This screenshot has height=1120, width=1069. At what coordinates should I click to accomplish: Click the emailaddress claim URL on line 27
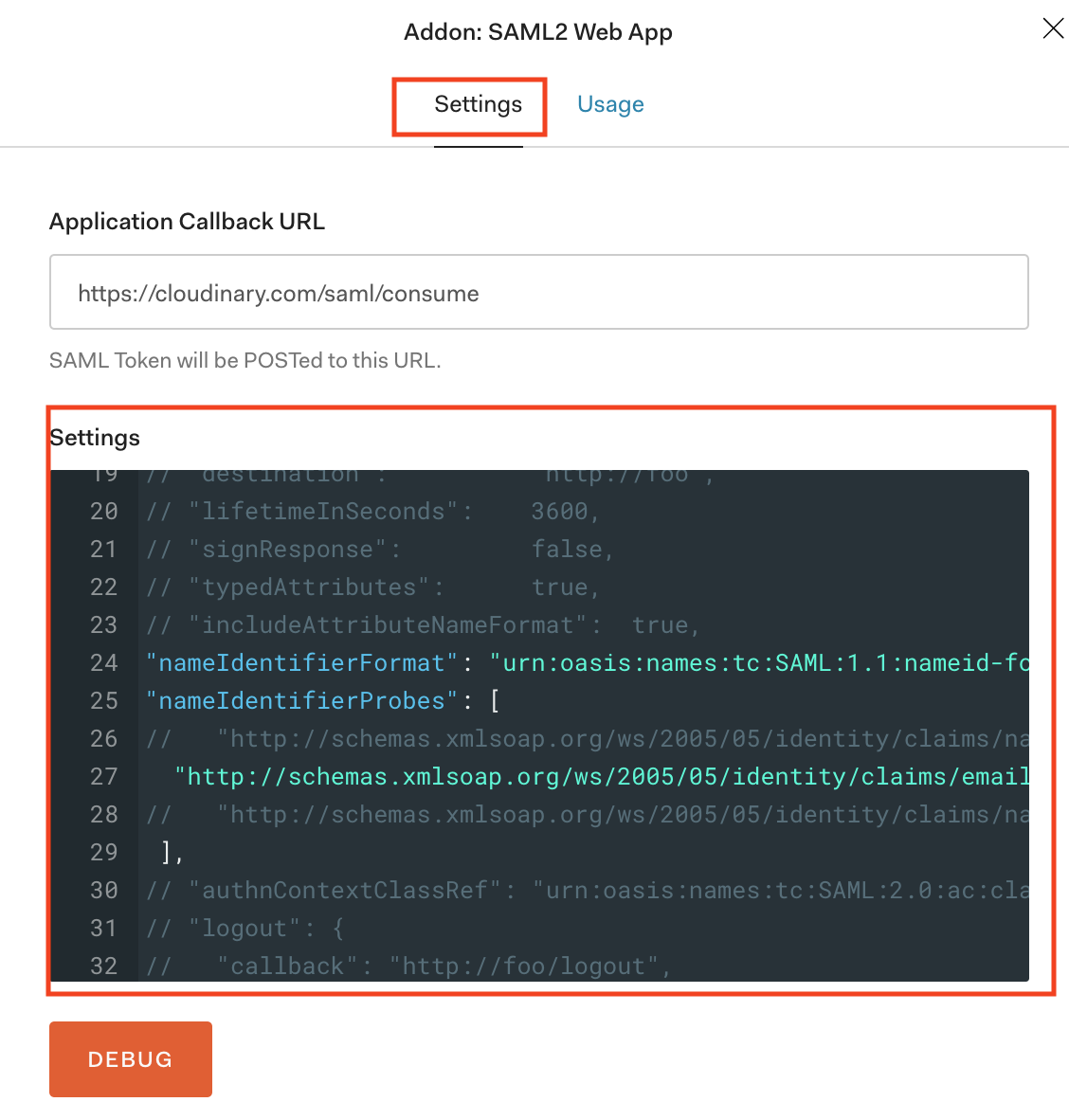tap(601, 776)
